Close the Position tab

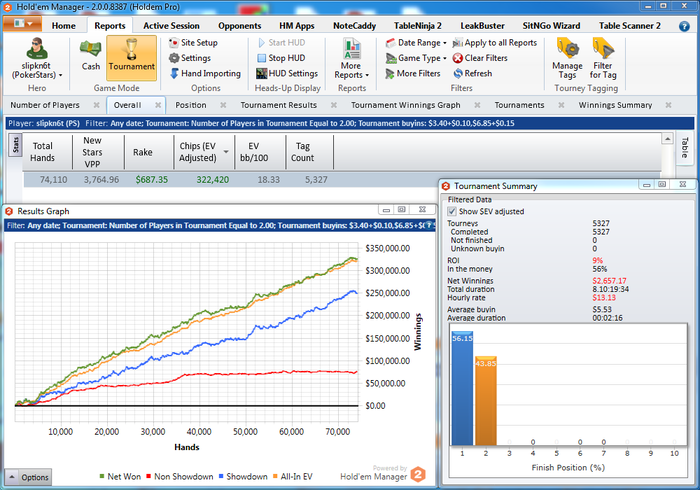tap(223, 105)
